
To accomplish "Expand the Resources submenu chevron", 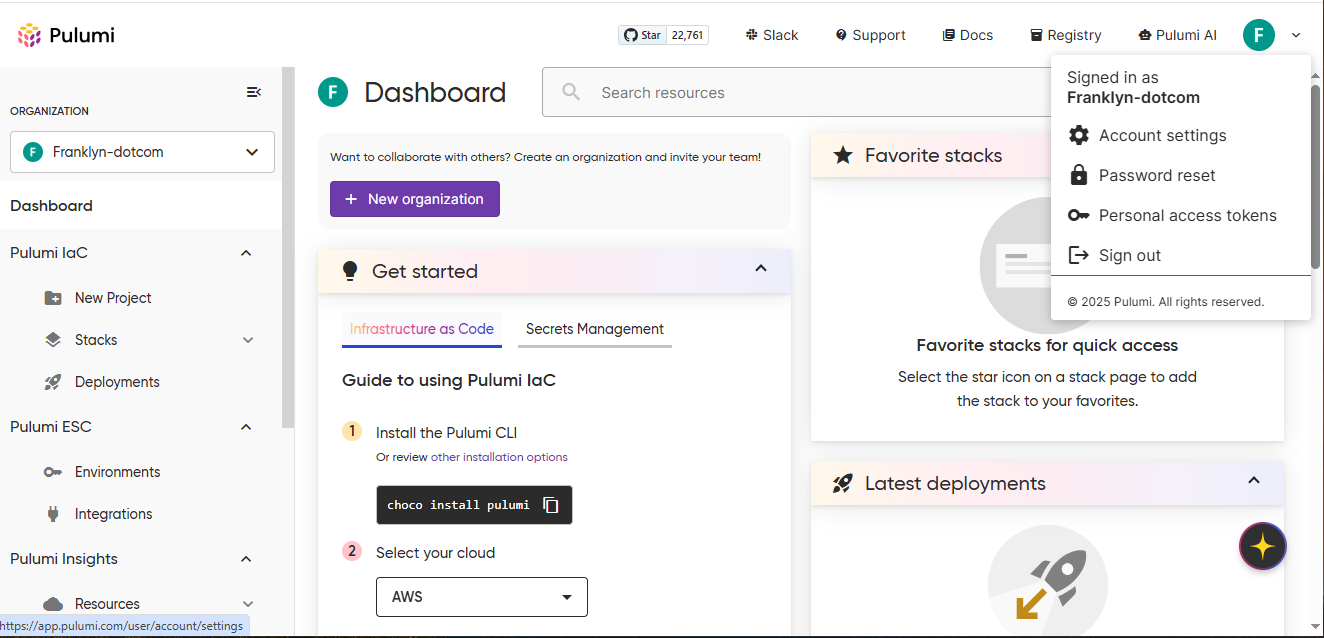I will (x=248, y=604).
